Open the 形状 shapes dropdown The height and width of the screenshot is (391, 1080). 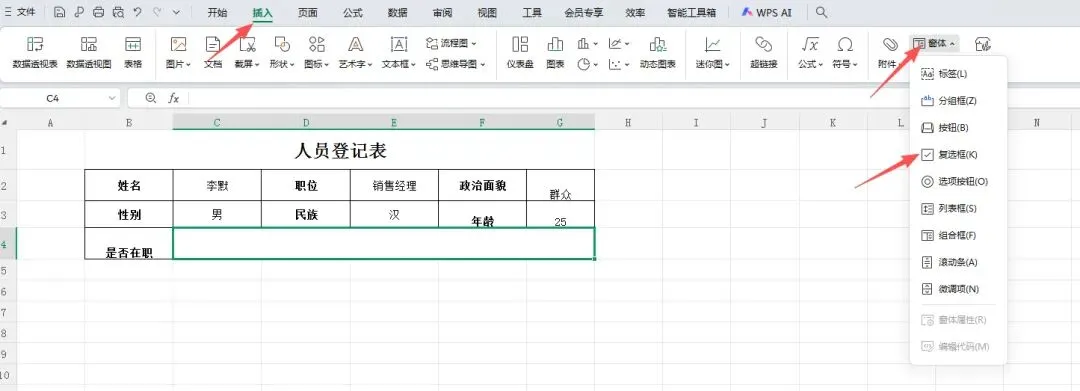click(282, 53)
